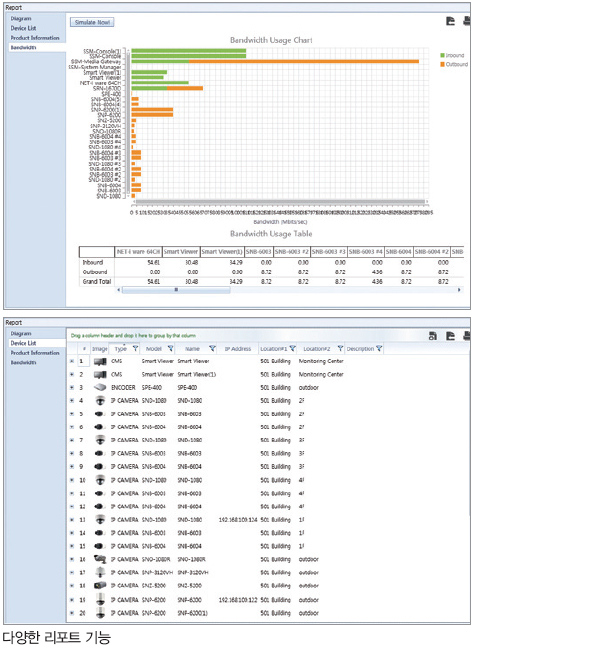Click the Location#2 column header
Screen dimensions: 600x649
click(x=319, y=349)
